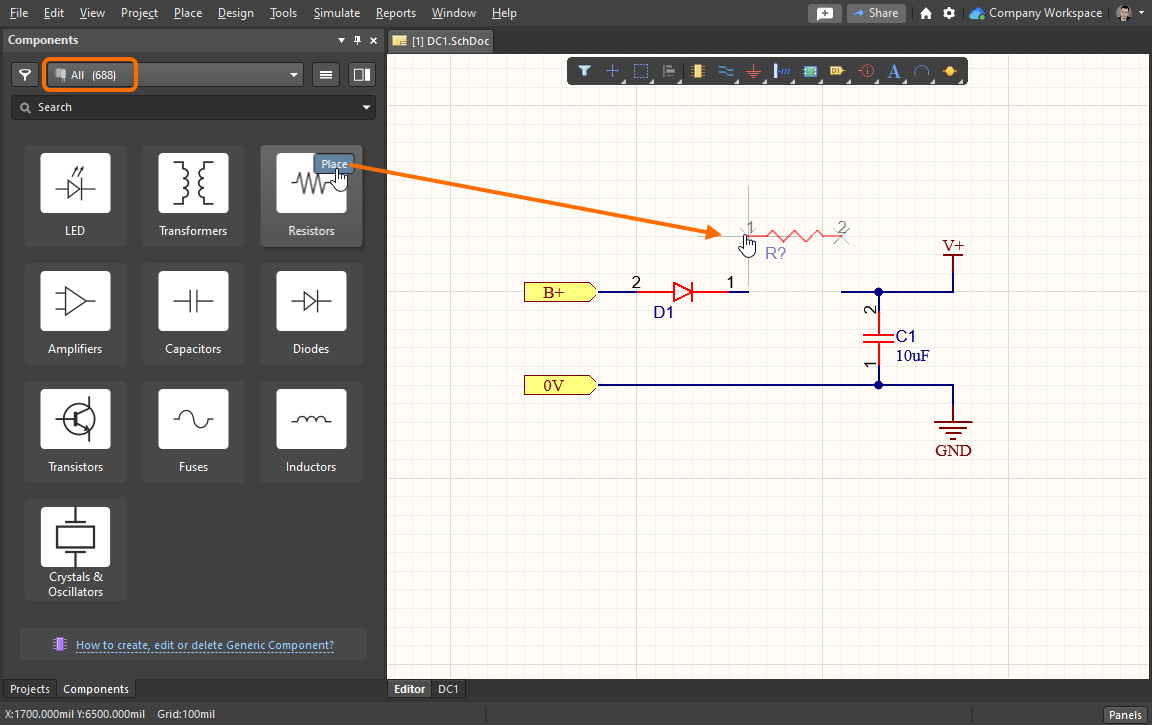Image resolution: width=1152 pixels, height=725 pixels.
Task: Open the Generic Component help link
Action: point(204,645)
